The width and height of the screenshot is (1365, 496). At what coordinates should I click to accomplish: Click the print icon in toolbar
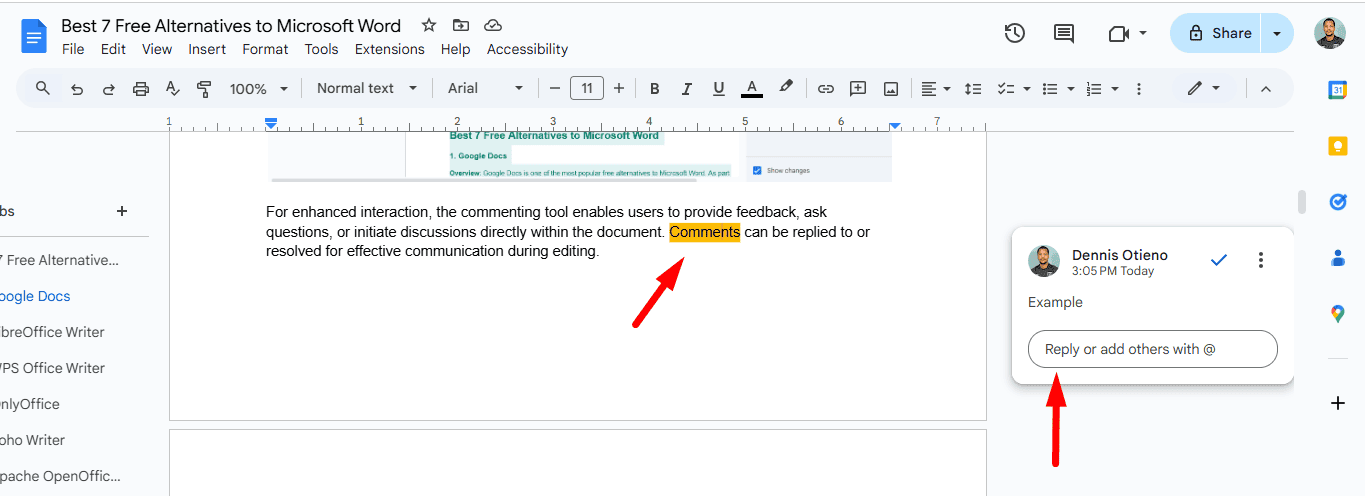point(141,88)
